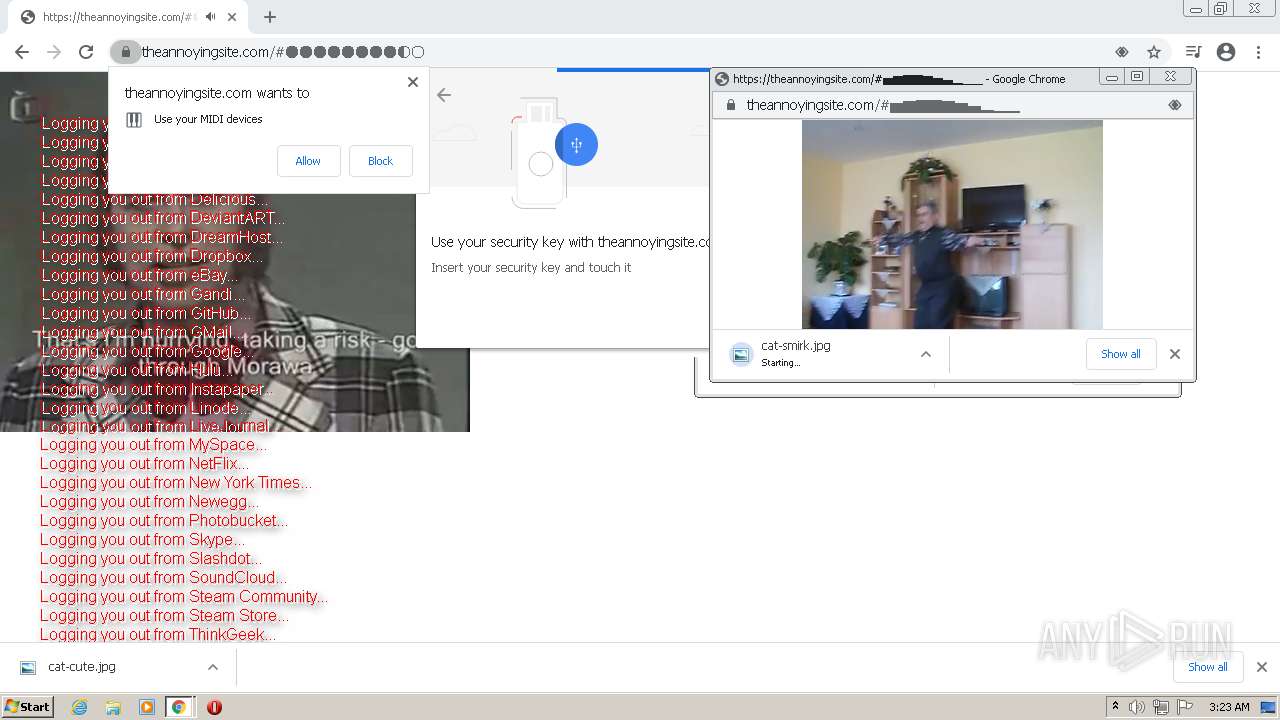The height and width of the screenshot is (720, 1280).
Task: Open site info via the address bar lock icon
Action: tap(125, 52)
